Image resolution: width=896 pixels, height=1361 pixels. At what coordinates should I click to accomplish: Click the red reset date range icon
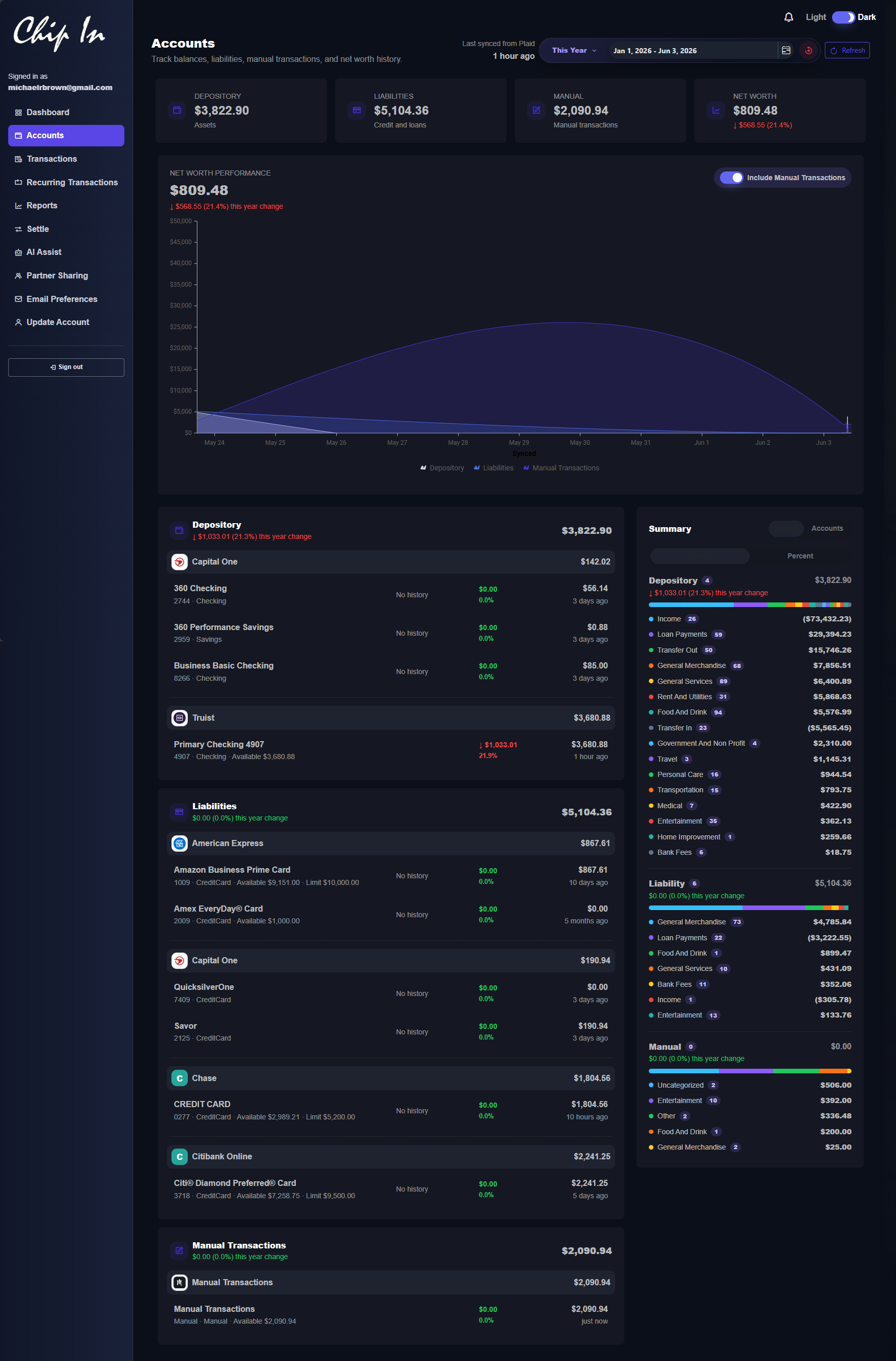click(x=808, y=50)
